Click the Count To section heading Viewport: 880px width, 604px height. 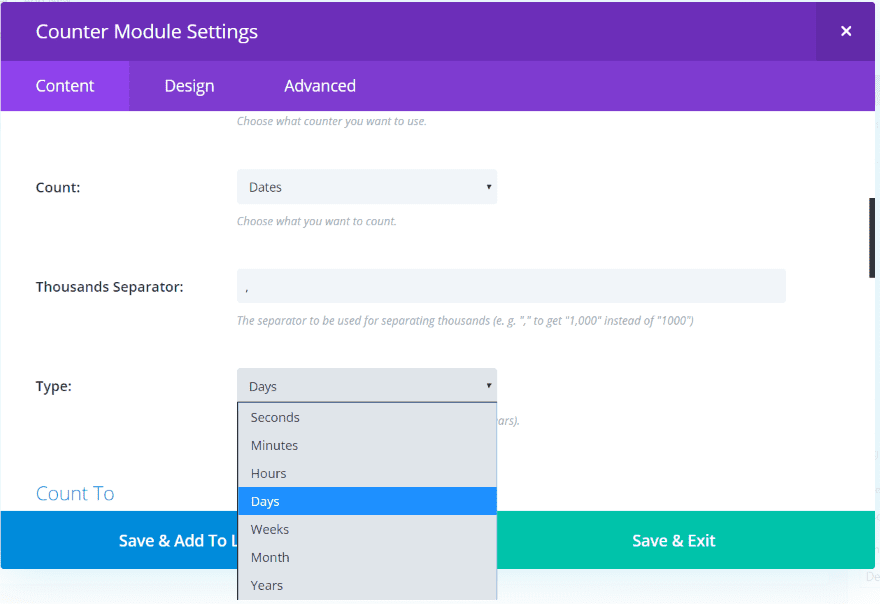pos(75,493)
